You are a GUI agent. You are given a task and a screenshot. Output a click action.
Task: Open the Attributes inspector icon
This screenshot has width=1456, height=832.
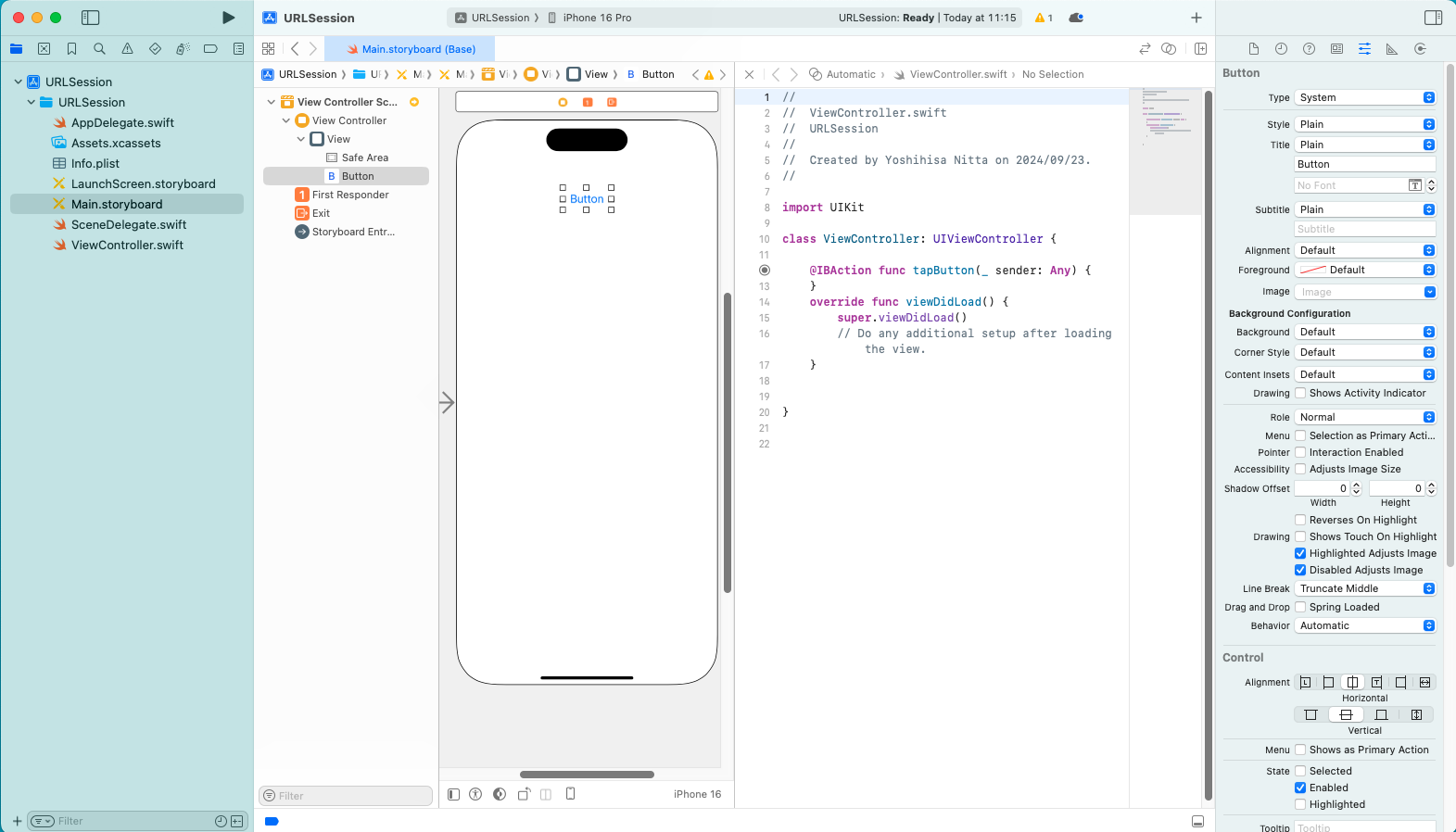(1364, 49)
